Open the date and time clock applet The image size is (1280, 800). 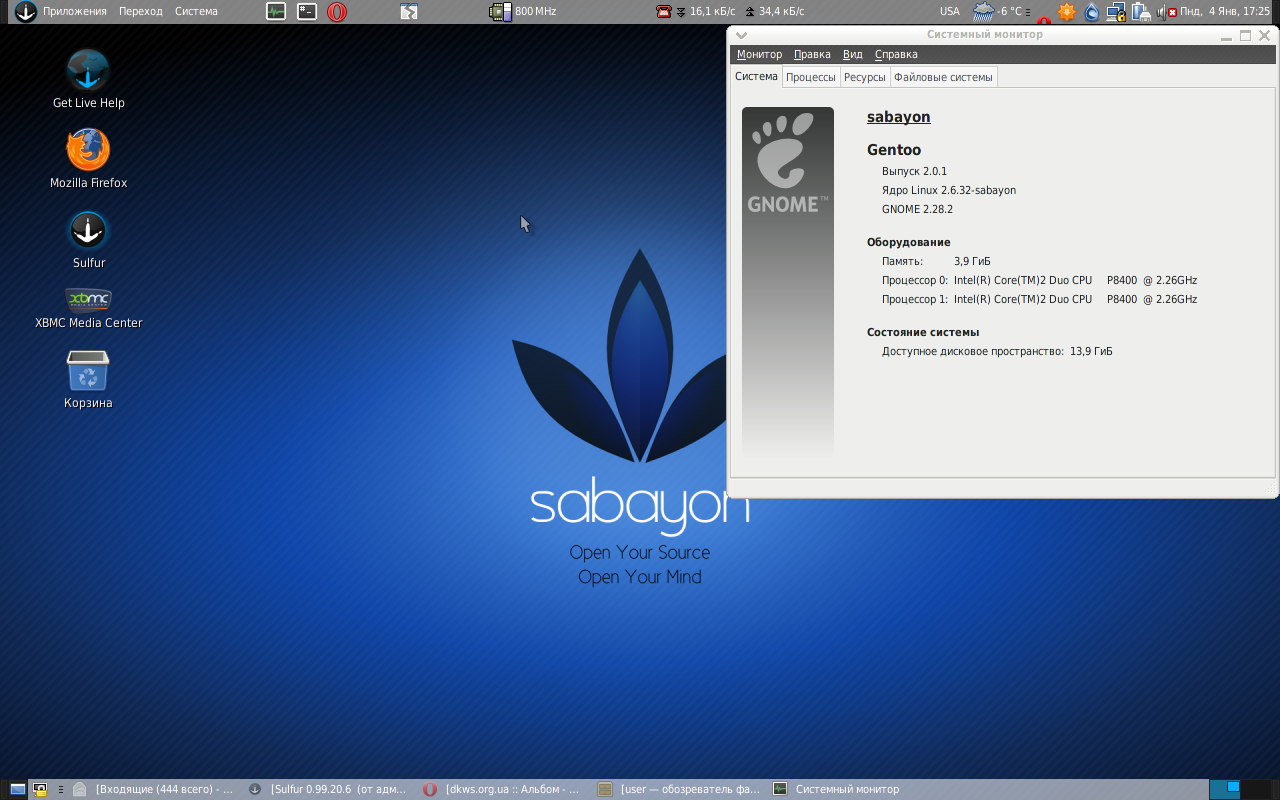(1224, 11)
